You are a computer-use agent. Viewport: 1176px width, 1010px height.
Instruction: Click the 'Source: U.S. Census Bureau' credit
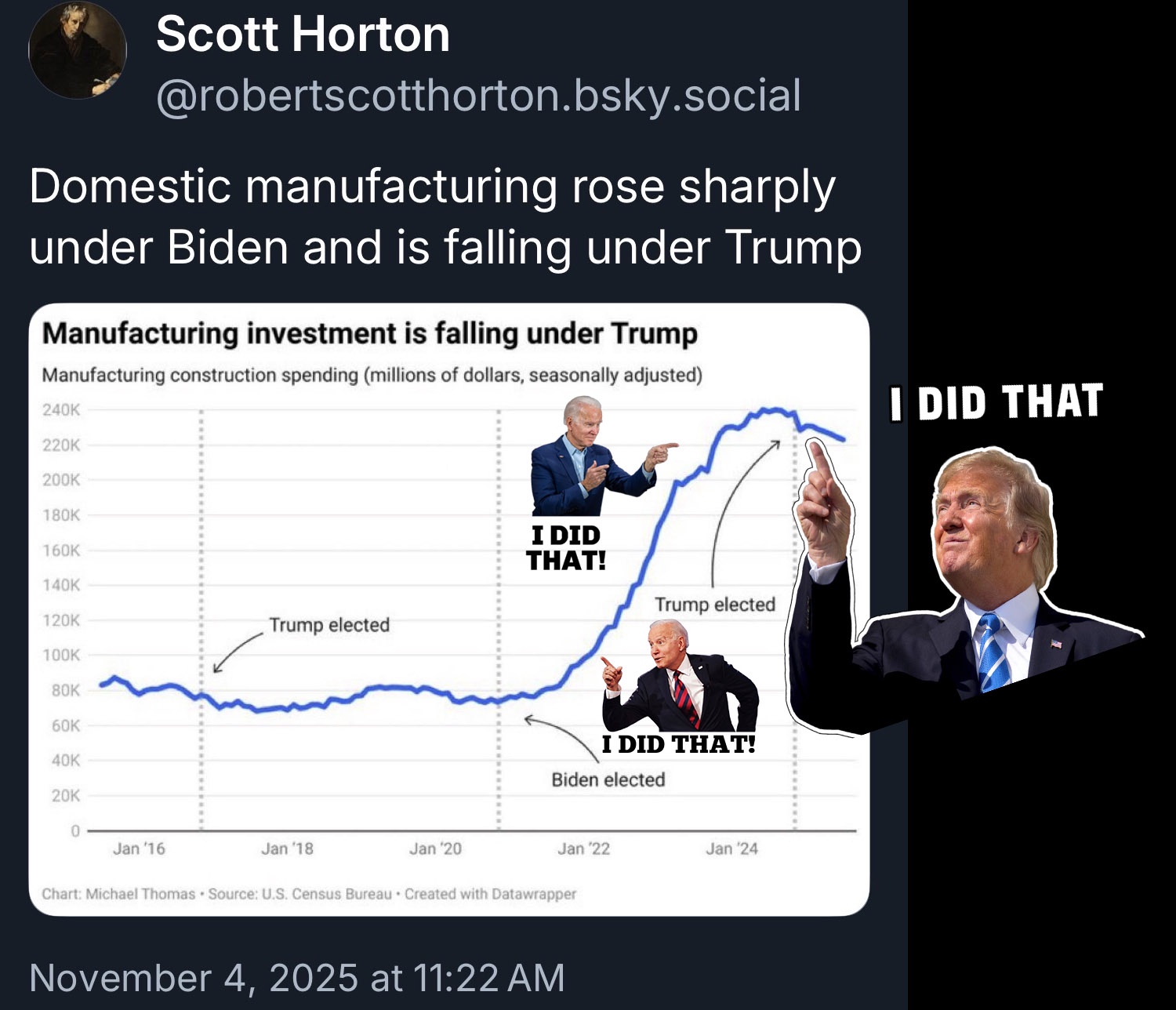(x=299, y=894)
